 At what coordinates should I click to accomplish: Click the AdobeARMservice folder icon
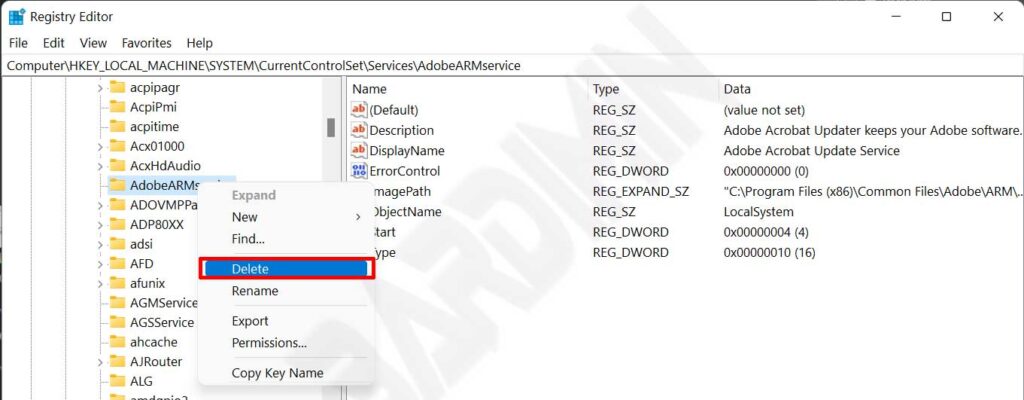[117, 185]
